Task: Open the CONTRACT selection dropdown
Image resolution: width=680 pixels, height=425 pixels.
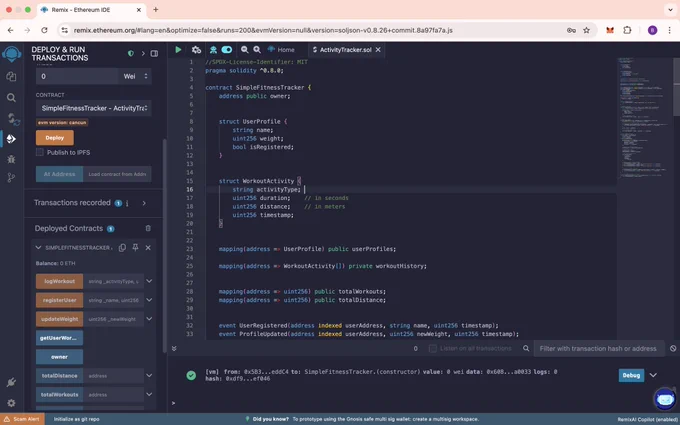Action: (94, 108)
